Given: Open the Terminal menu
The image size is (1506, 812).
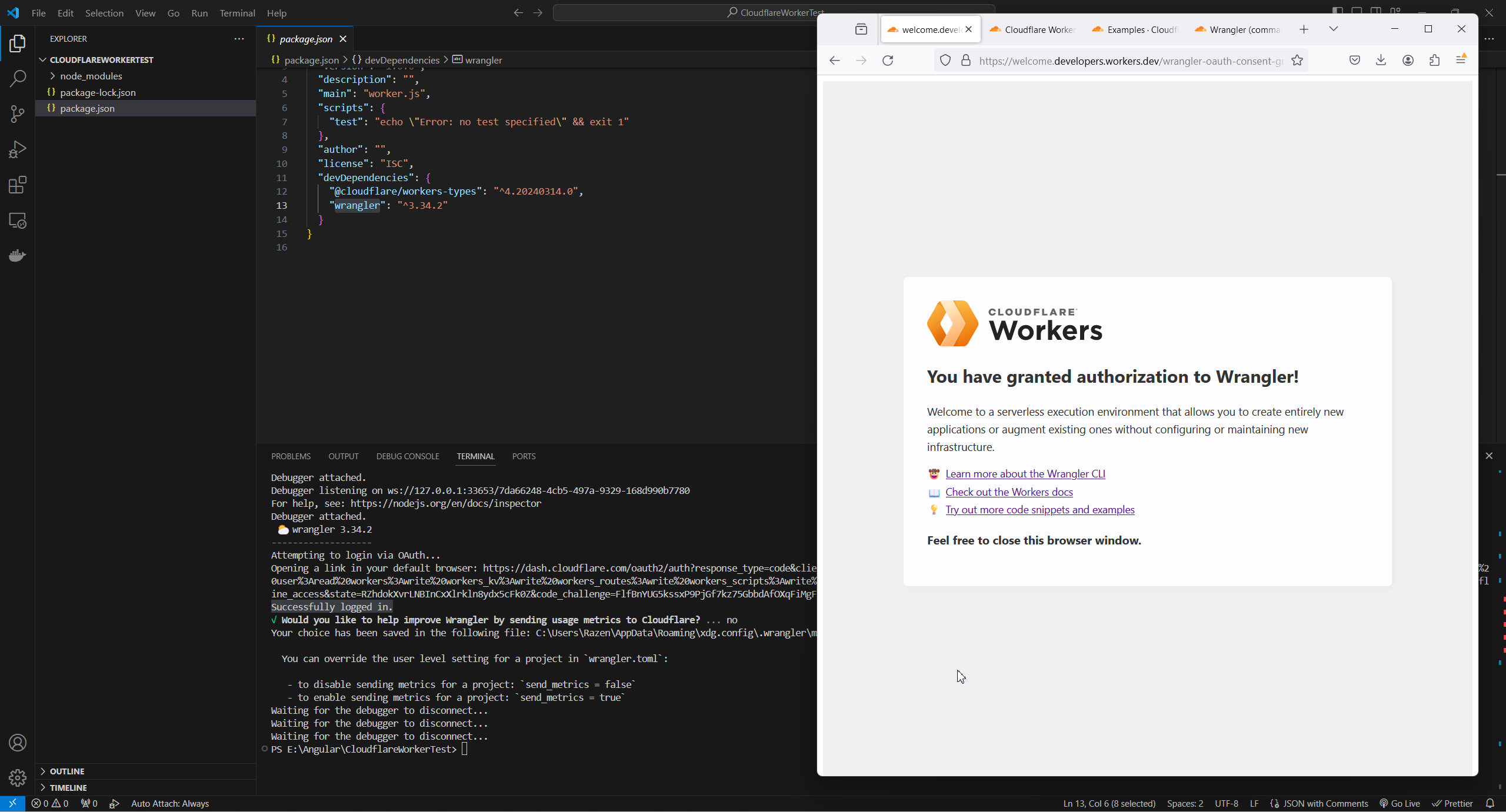Looking at the screenshot, I should click(237, 13).
